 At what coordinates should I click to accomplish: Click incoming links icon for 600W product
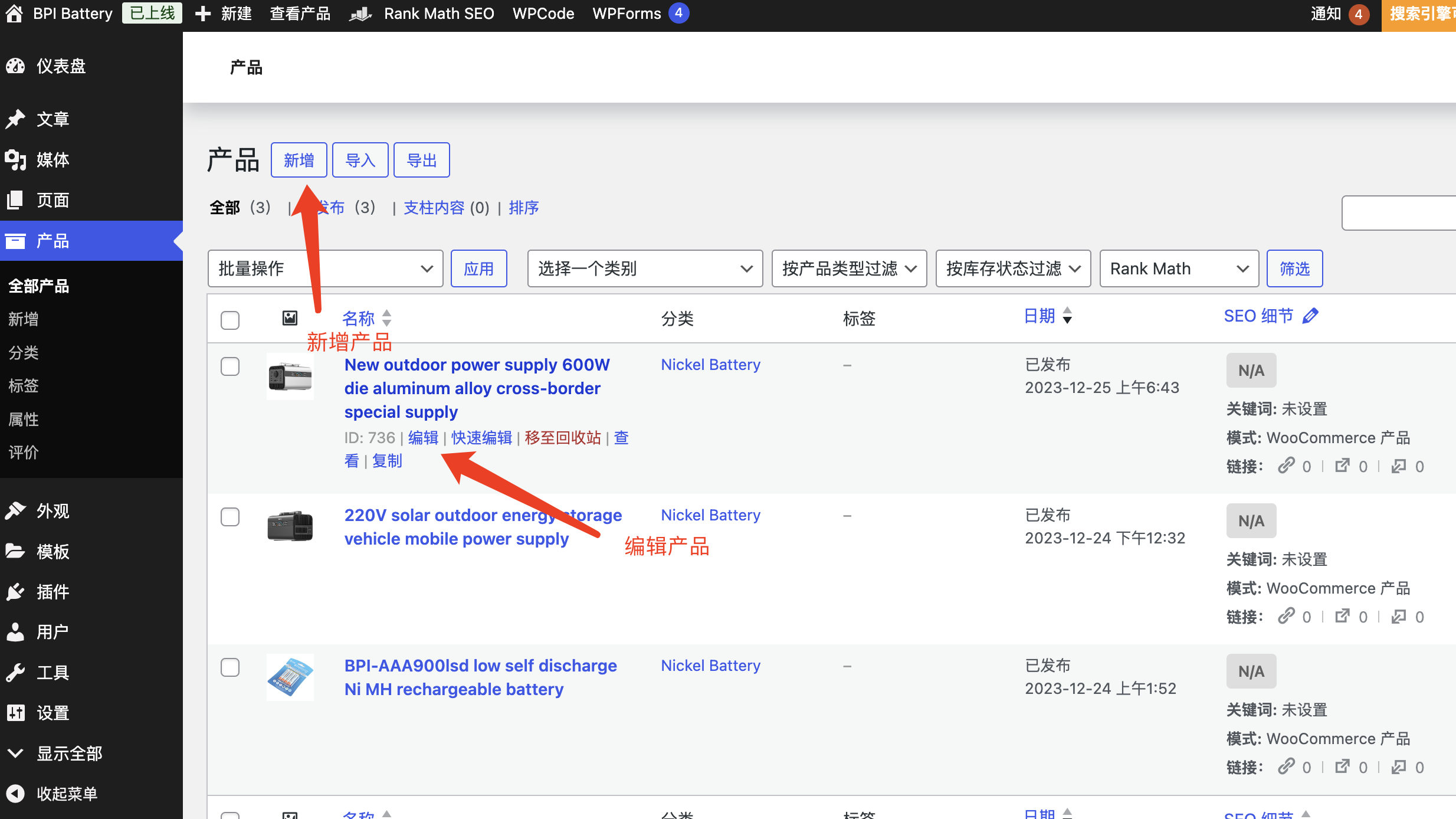[x=1398, y=466]
